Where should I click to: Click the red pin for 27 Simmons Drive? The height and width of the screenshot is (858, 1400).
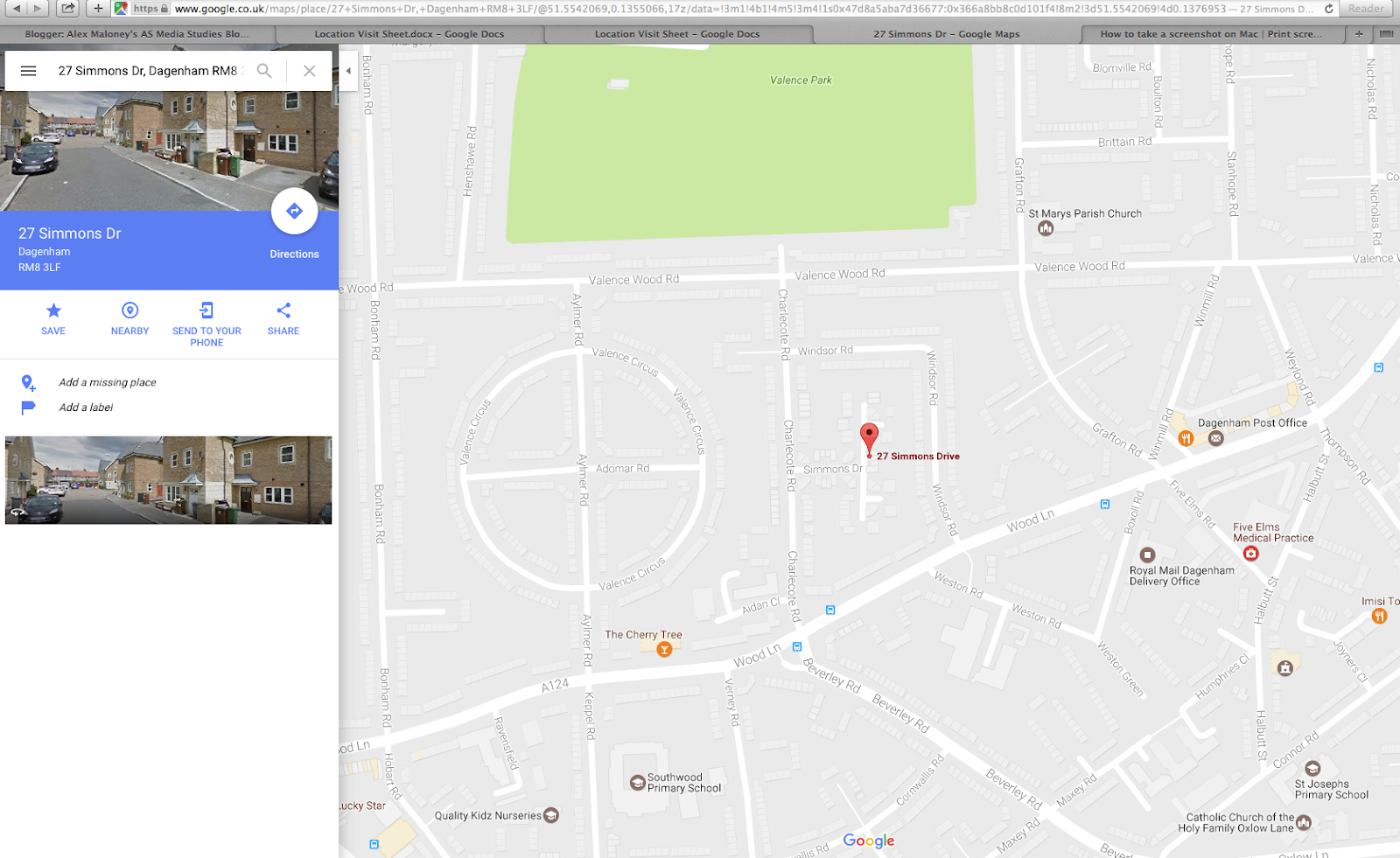[869, 439]
